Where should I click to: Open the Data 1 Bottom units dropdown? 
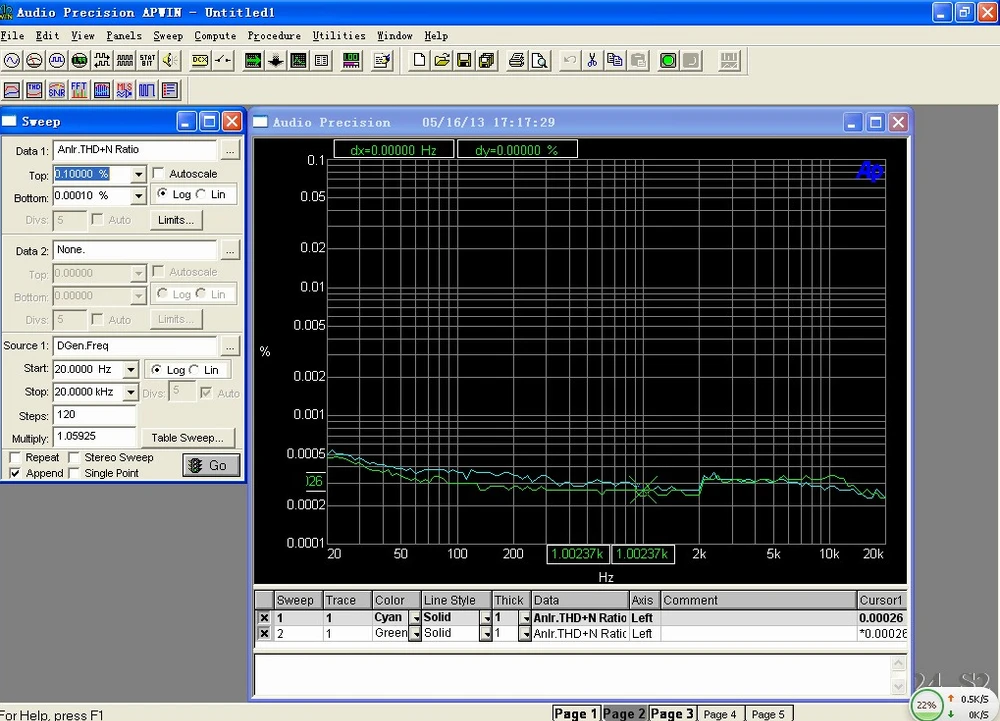[x=138, y=196]
